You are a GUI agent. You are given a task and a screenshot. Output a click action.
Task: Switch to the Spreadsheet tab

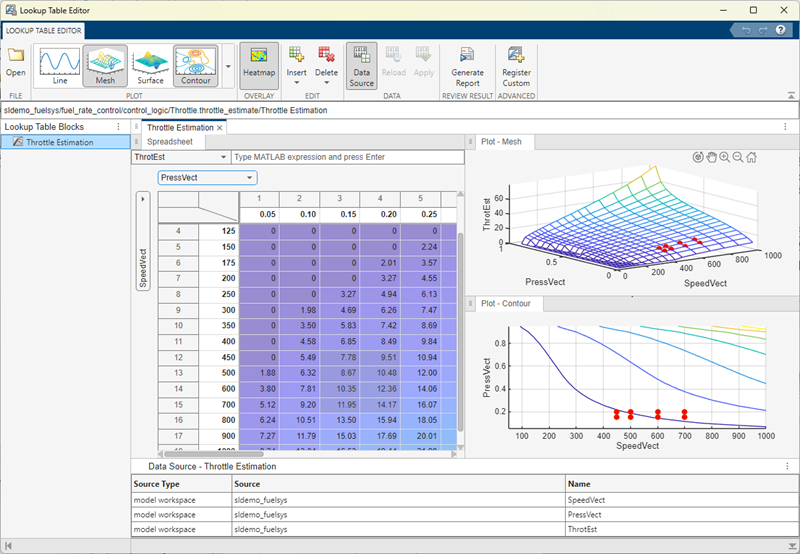tap(169, 142)
